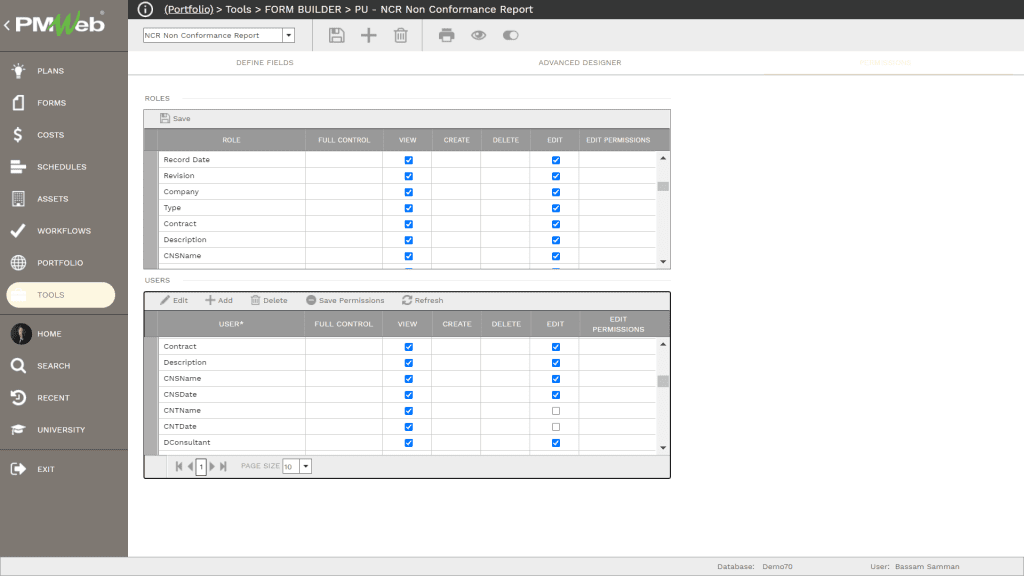Switch to Define Fields tab

point(264,63)
